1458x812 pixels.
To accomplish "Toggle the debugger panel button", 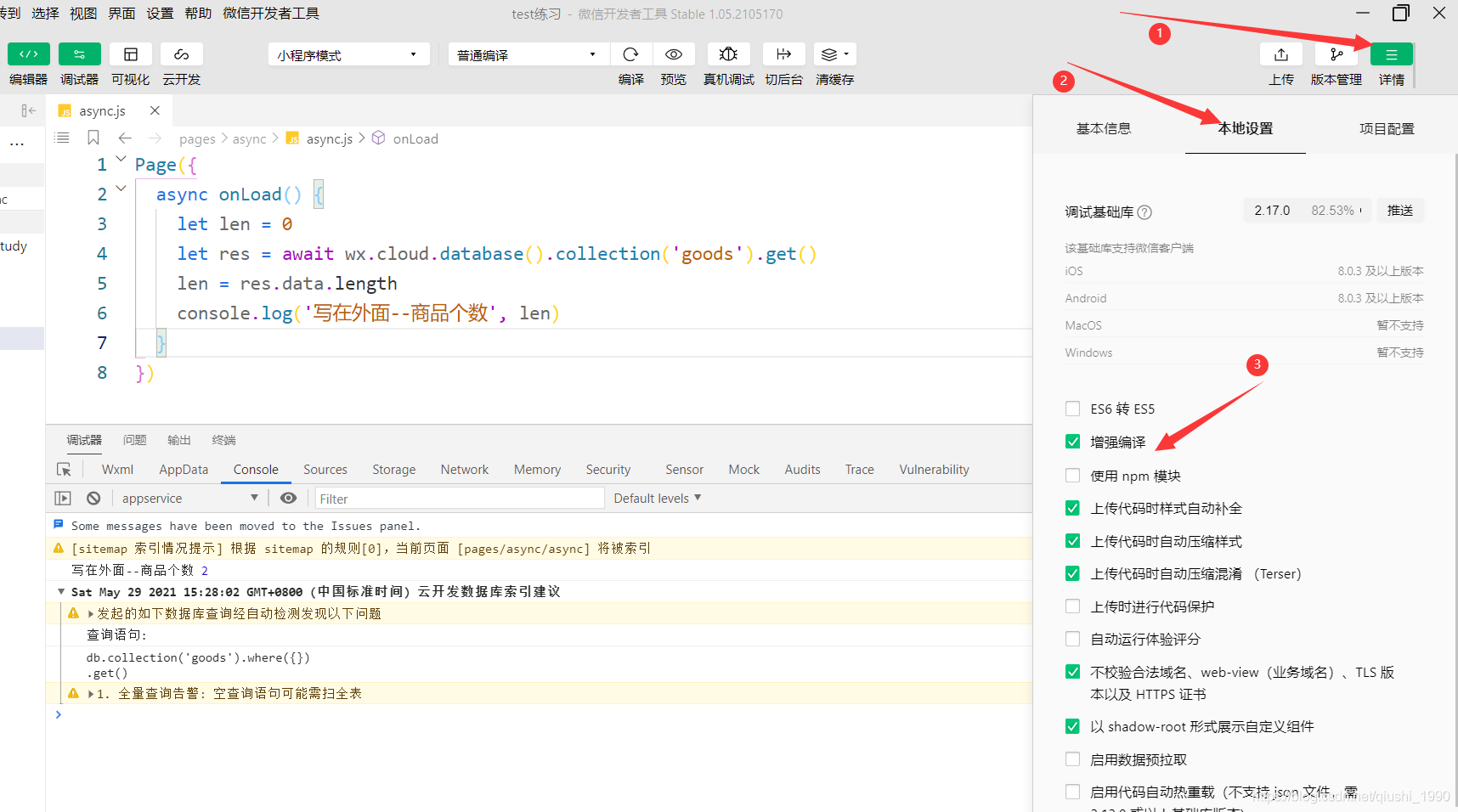I will pyautogui.click(x=80, y=54).
